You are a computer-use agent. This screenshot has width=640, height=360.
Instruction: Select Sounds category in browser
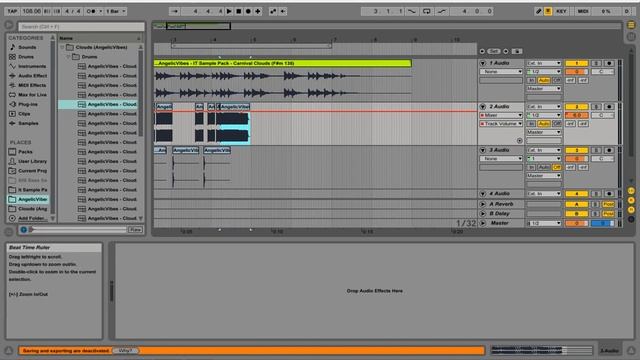(x=27, y=47)
